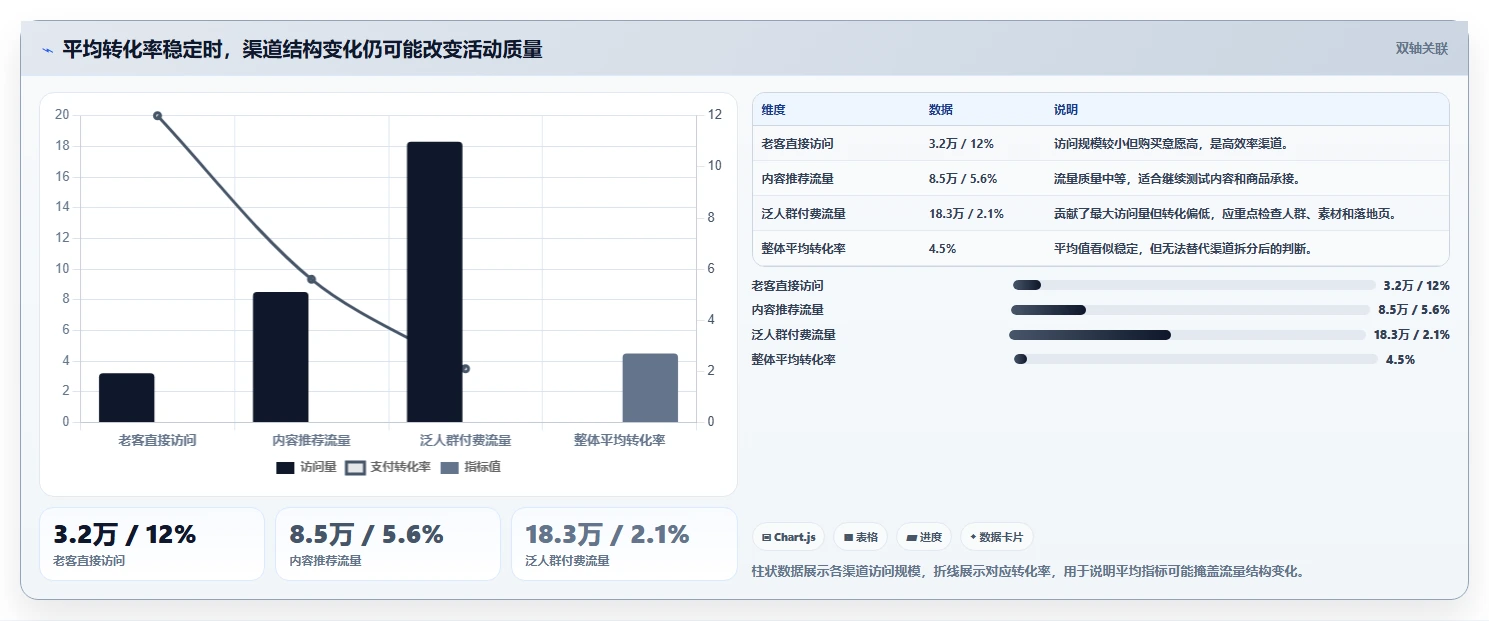This screenshot has height=621, width=1489.
Task: Click table cell 整体平均转化率
Action: click(x=803, y=249)
